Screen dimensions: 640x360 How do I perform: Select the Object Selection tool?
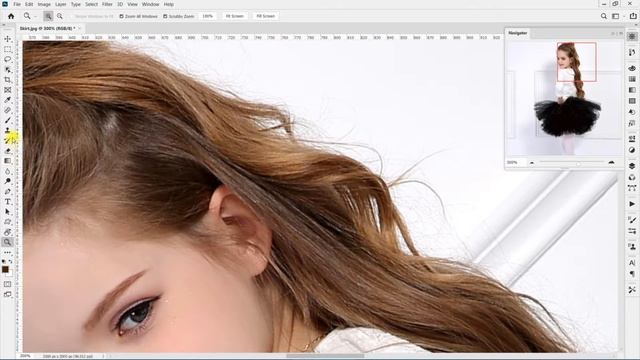[x=7, y=69]
